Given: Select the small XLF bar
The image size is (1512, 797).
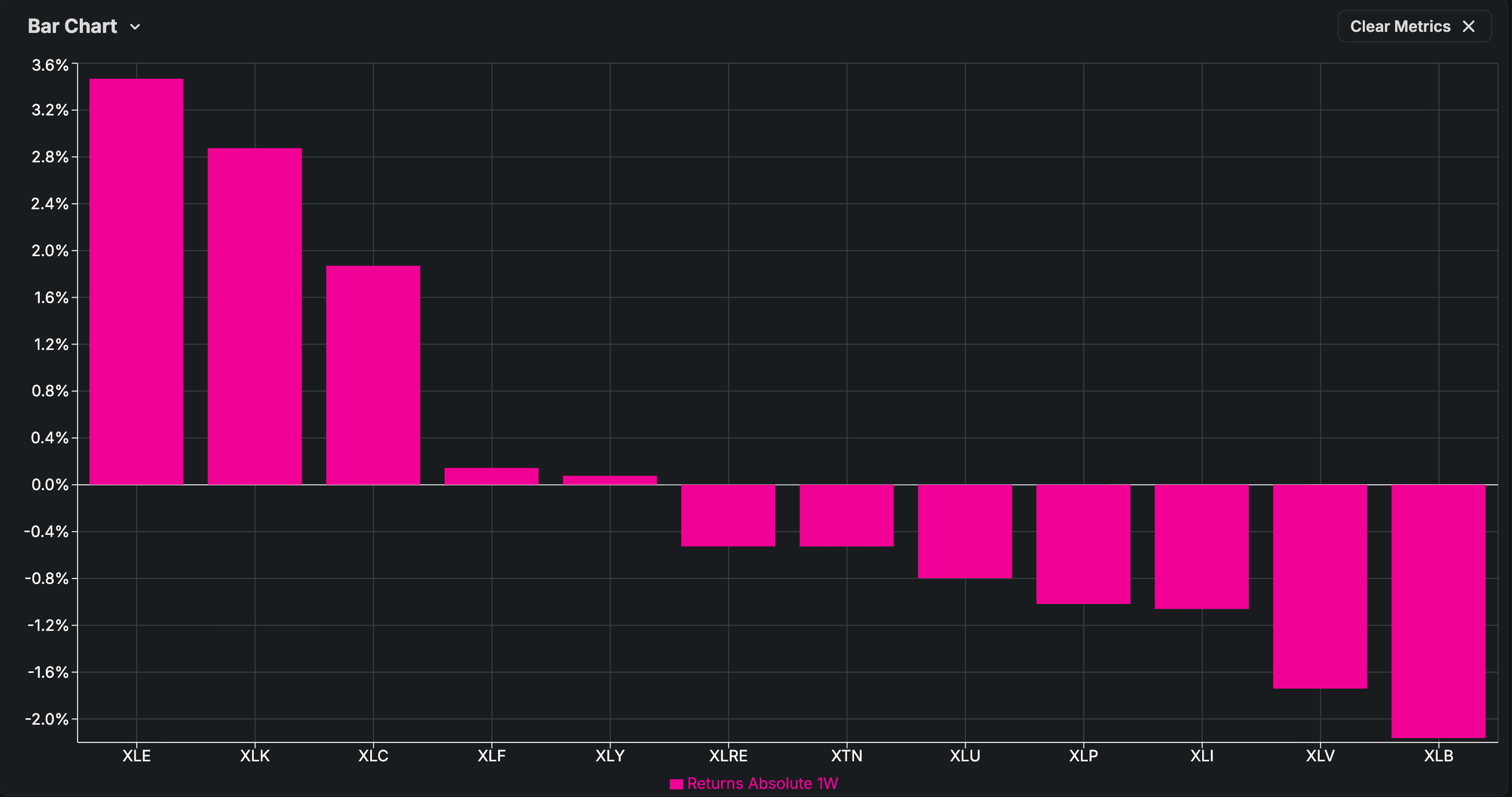Looking at the screenshot, I should pos(492,476).
